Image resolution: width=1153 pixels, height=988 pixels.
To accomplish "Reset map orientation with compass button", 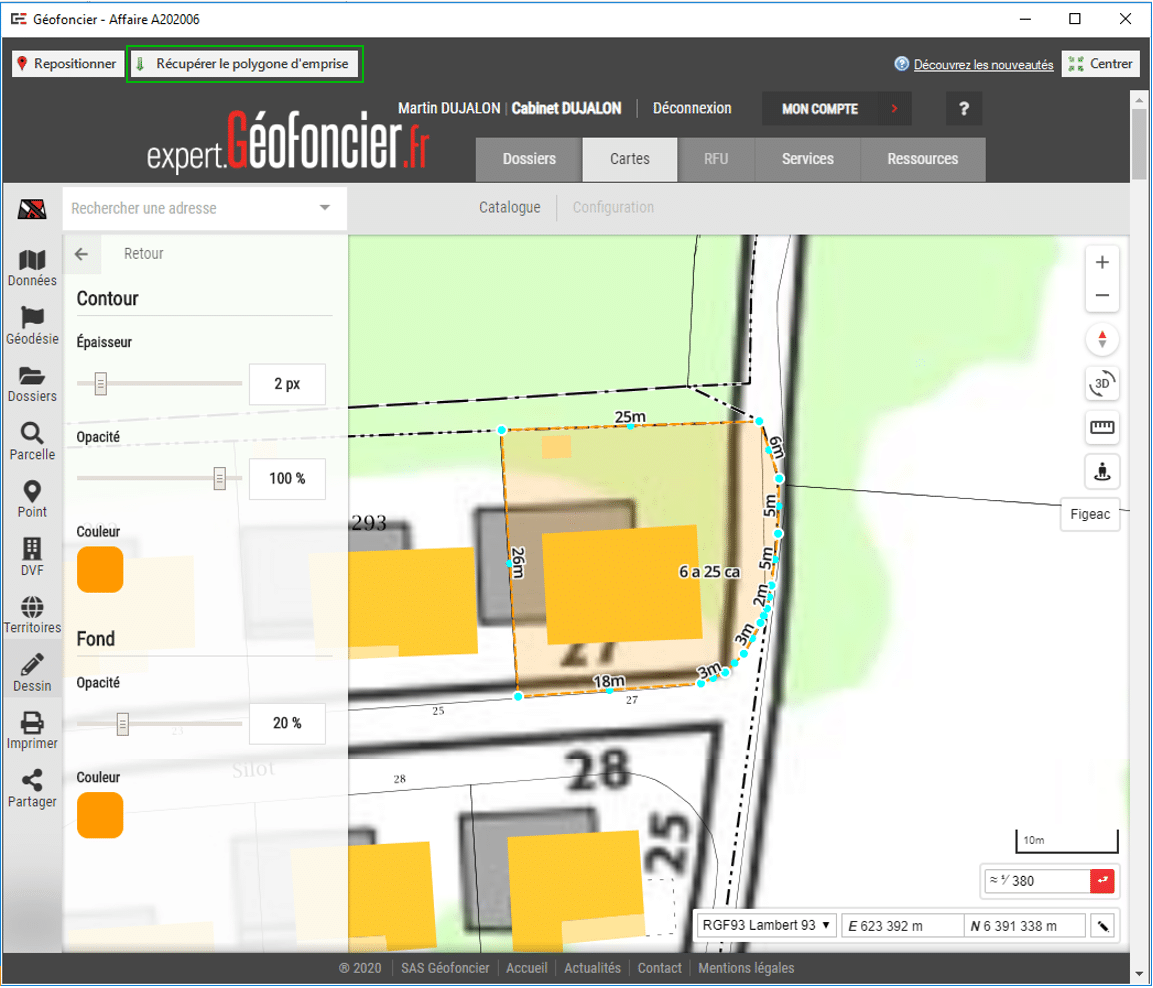I will click(1102, 339).
